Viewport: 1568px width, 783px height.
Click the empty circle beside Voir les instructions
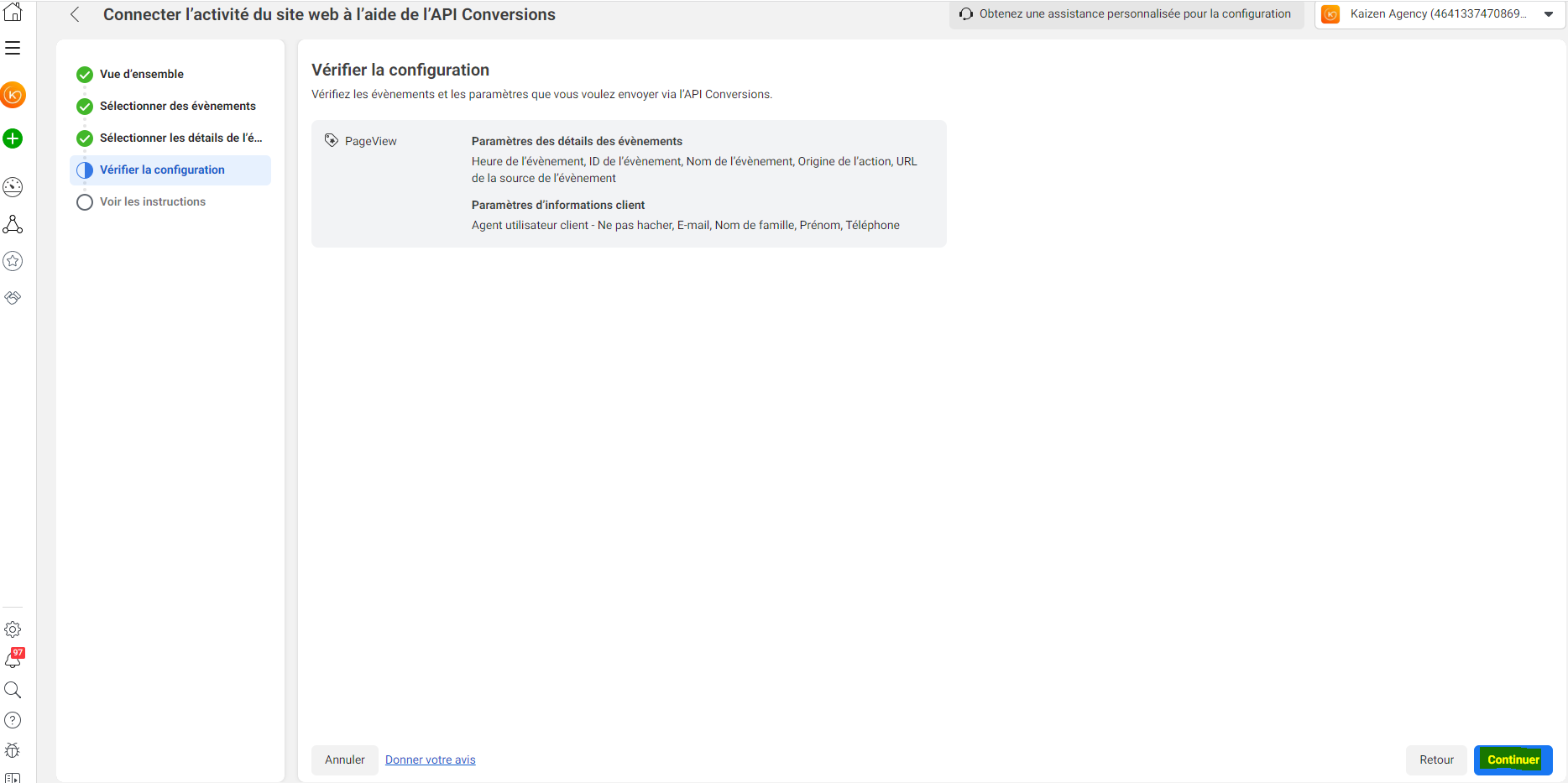pyautogui.click(x=85, y=202)
